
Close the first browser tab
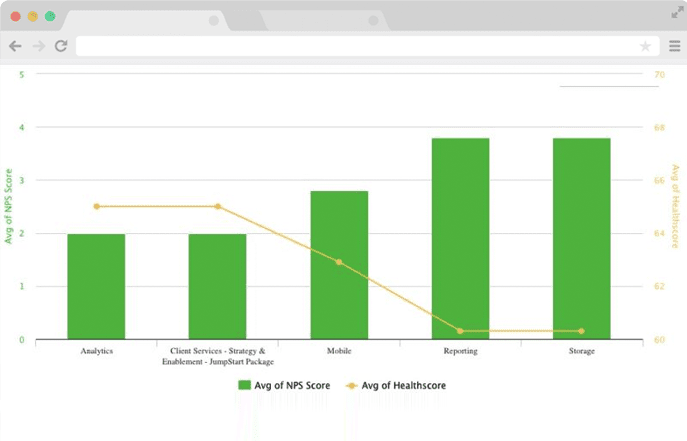click(x=213, y=20)
